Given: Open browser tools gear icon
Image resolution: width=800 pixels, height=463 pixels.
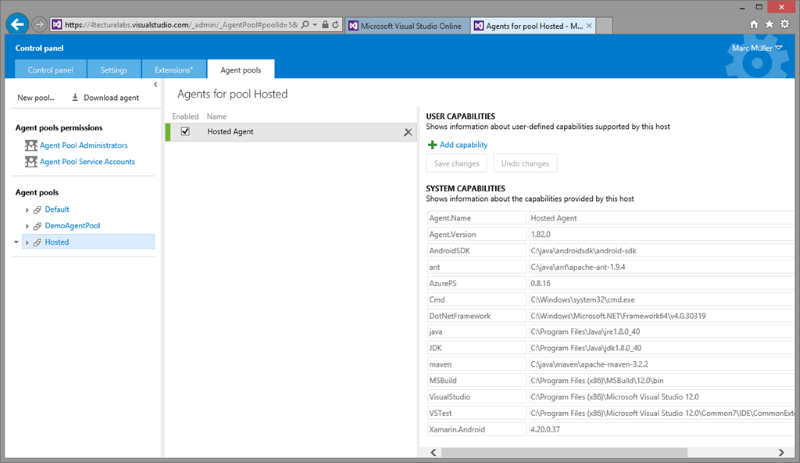Looking at the screenshot, I should click(x=785, y=24).
